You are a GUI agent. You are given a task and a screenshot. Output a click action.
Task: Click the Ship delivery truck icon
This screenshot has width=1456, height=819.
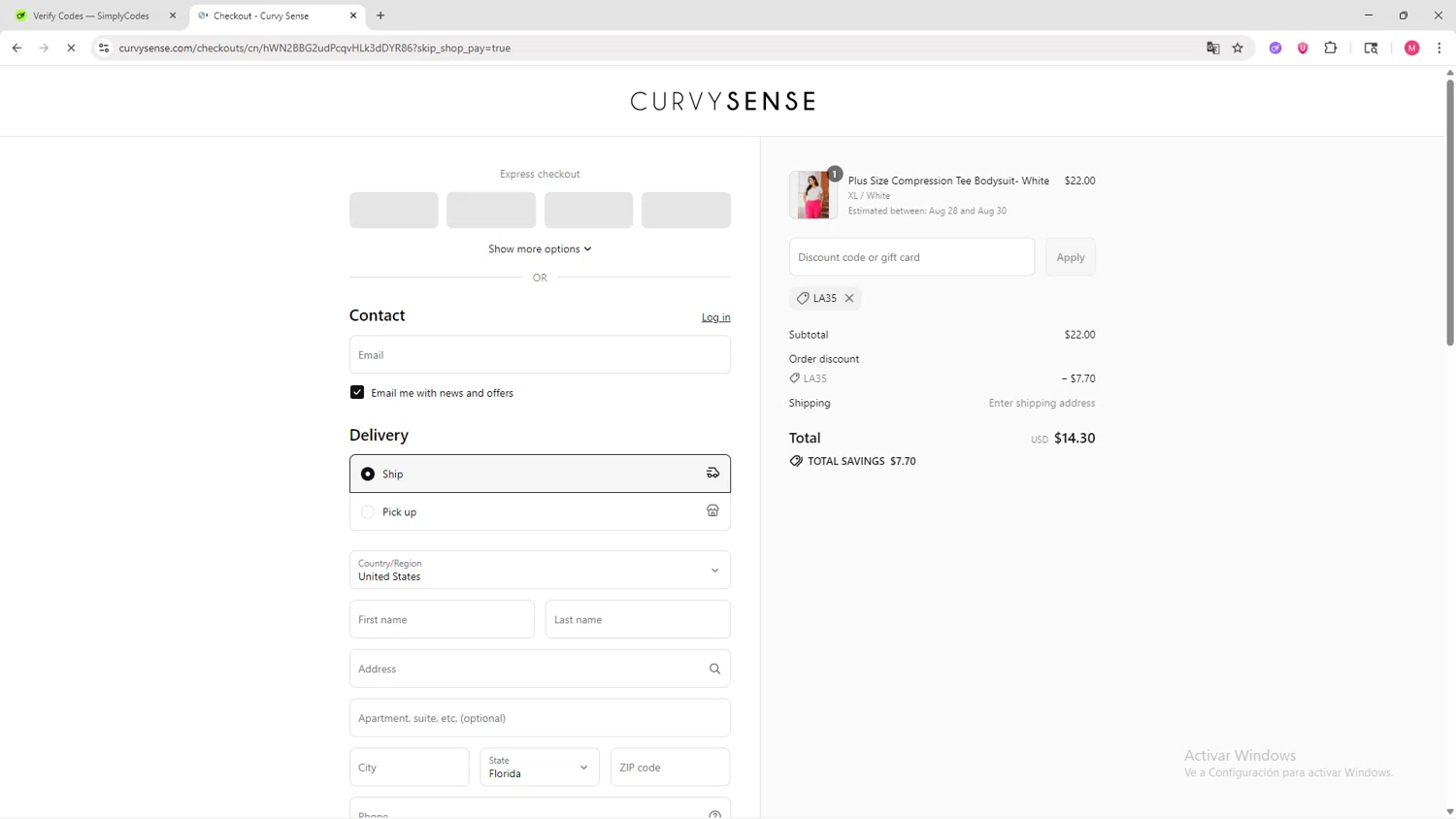(712, 473)
